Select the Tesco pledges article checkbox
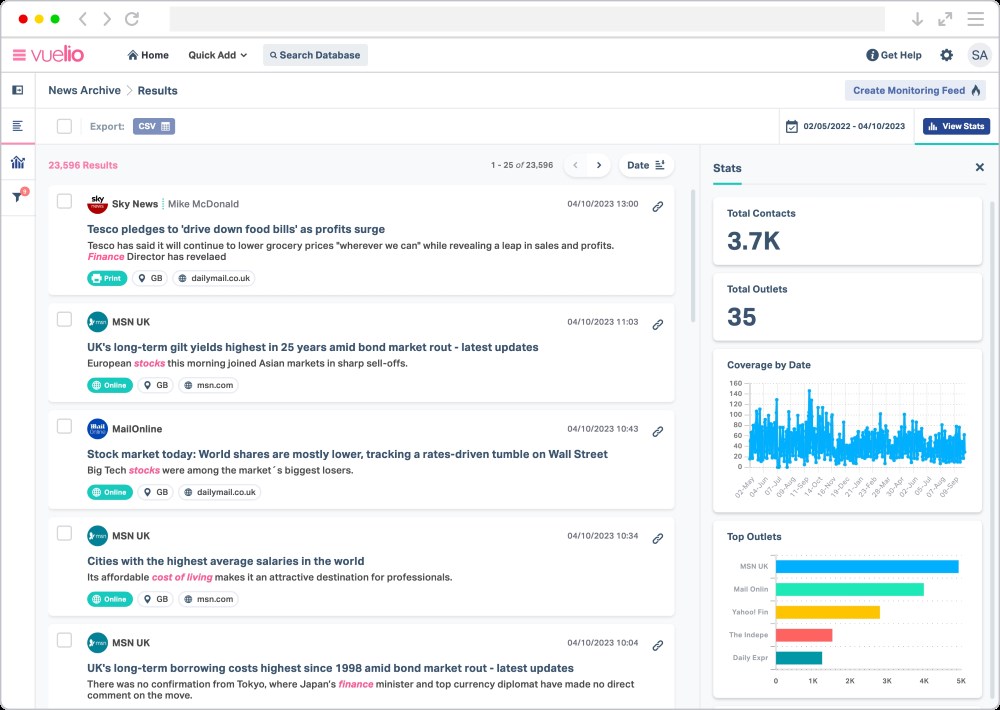 point(64,202)
